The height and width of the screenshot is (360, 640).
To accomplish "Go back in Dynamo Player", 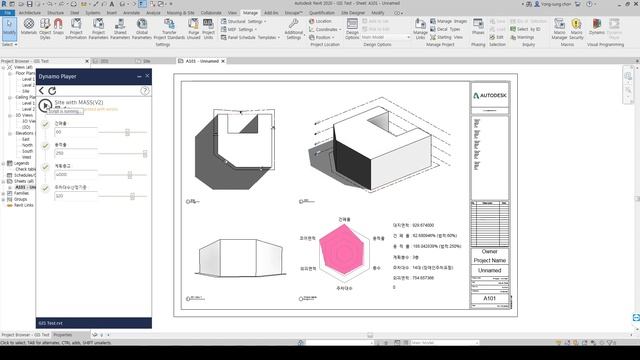I will [x=41, y=91].
